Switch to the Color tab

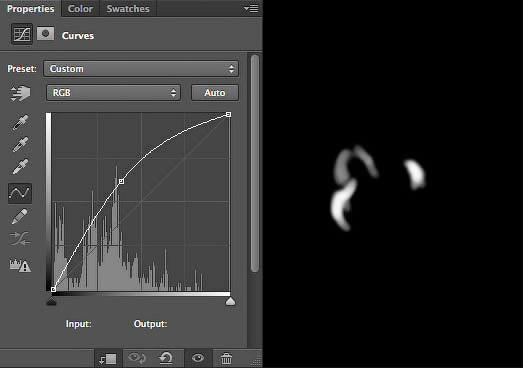80,9
